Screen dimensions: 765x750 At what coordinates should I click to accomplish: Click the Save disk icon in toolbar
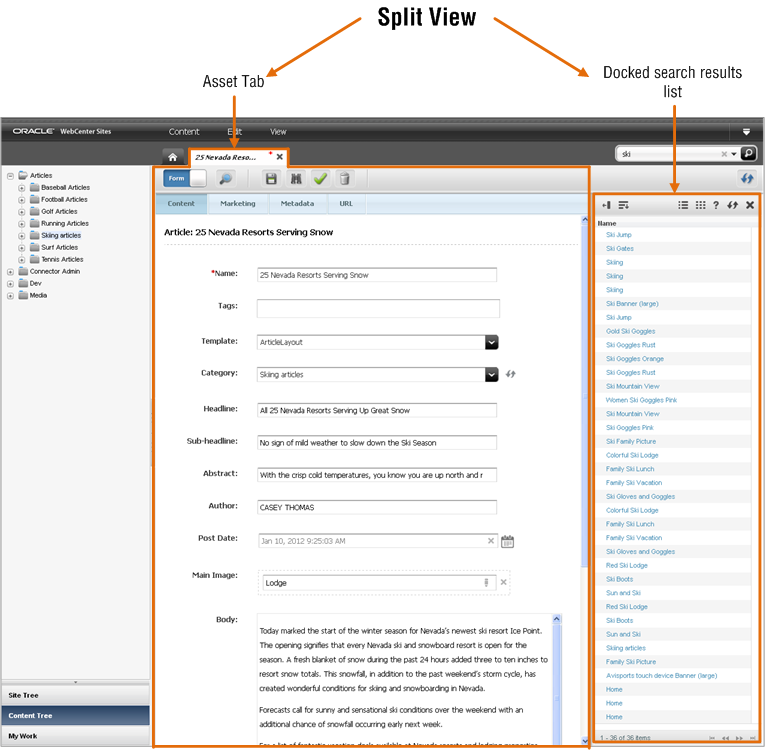(271, 179)
